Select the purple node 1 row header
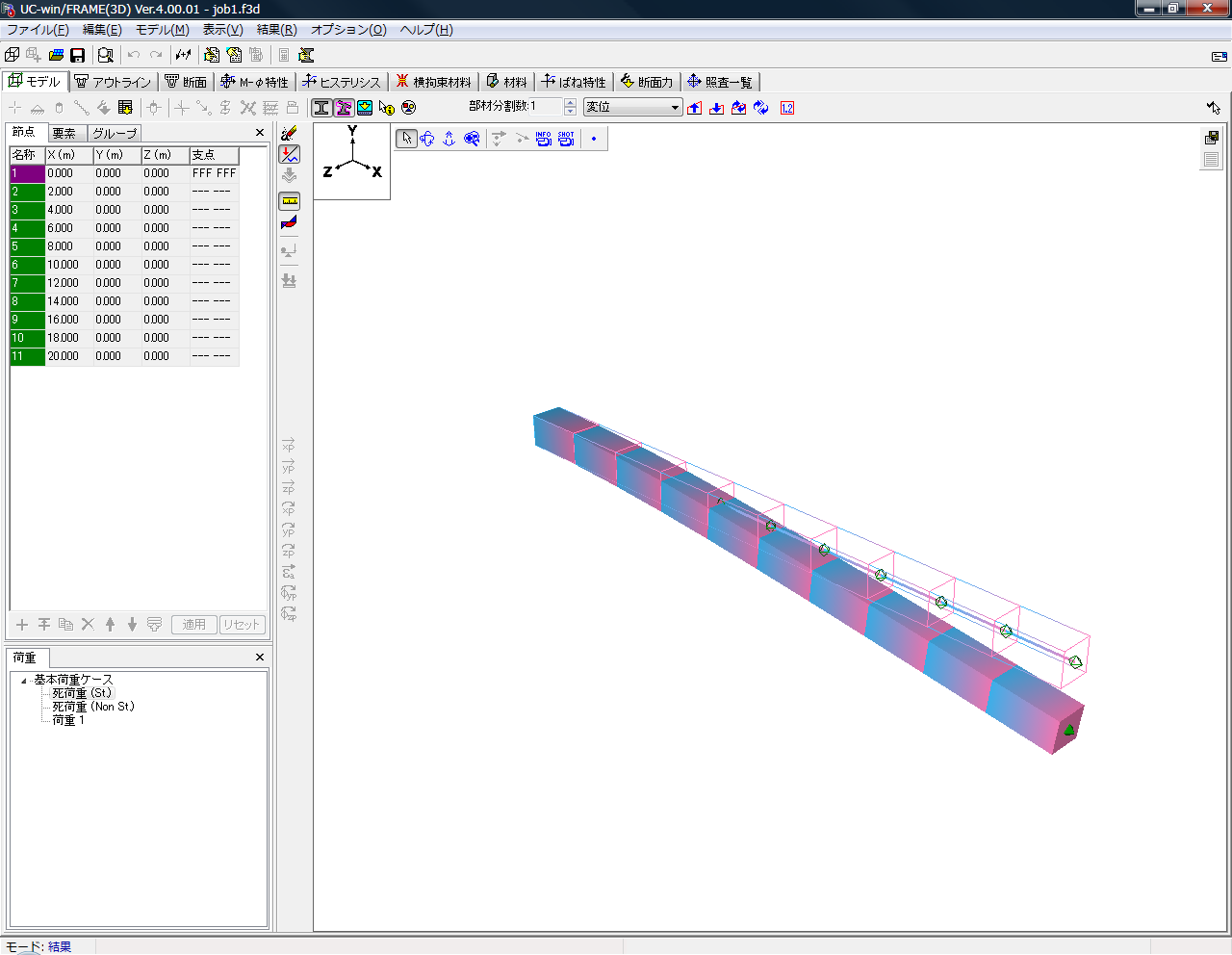This screenshot has height=955, width=1232. pos(27,173)
